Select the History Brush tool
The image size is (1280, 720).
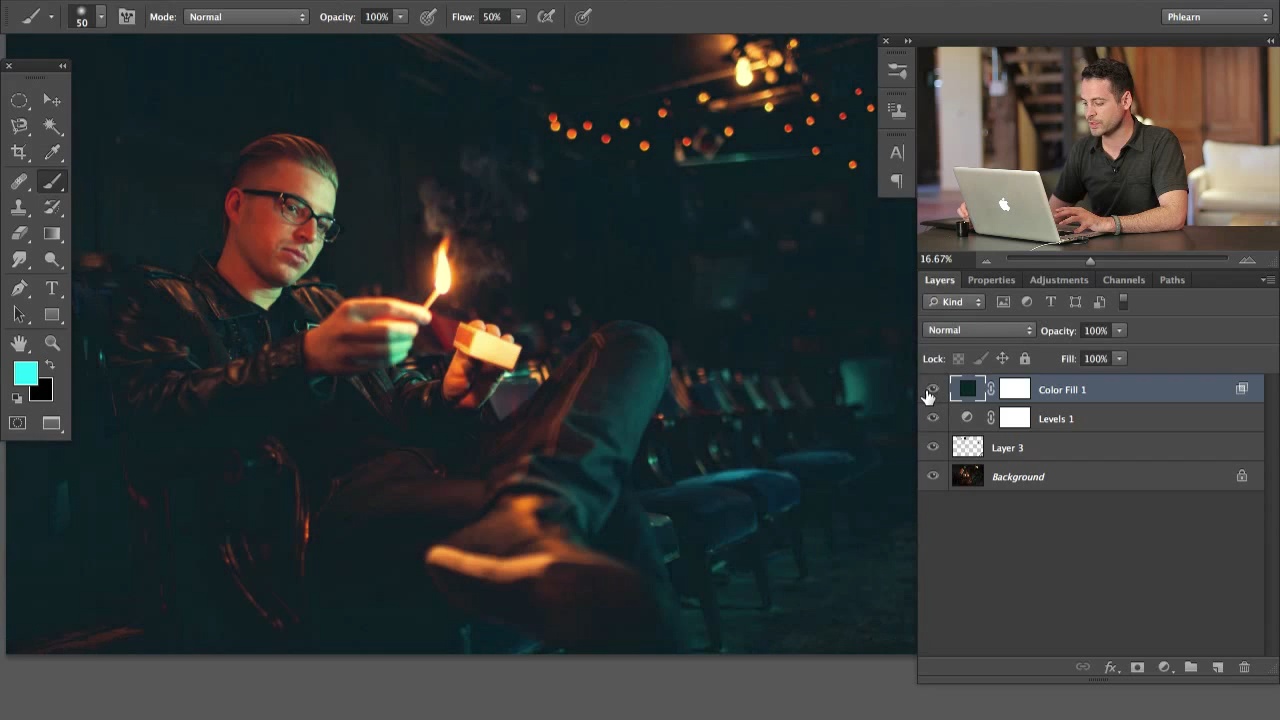point(52,208)
